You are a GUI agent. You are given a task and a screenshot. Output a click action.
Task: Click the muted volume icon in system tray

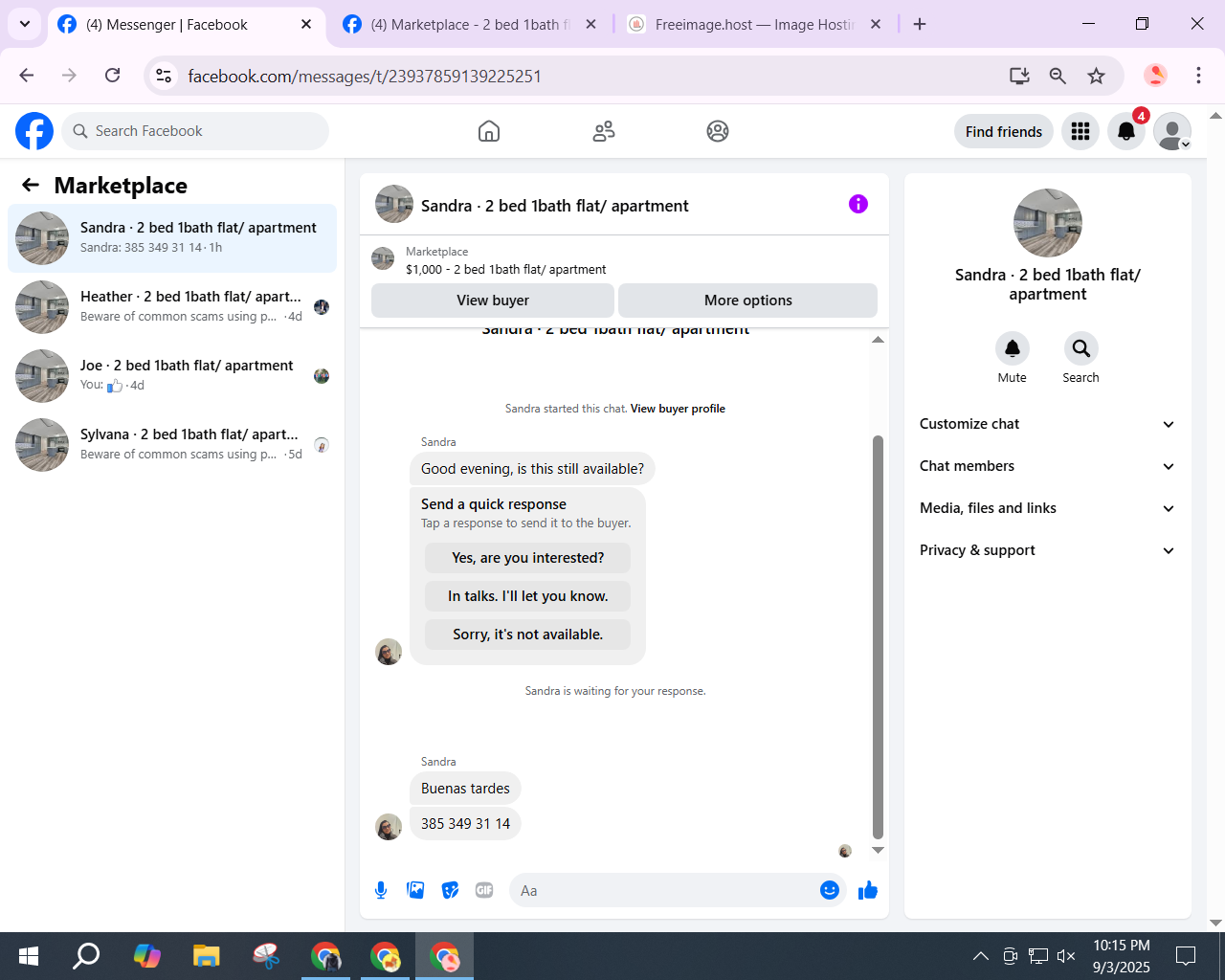[1066, 956]
